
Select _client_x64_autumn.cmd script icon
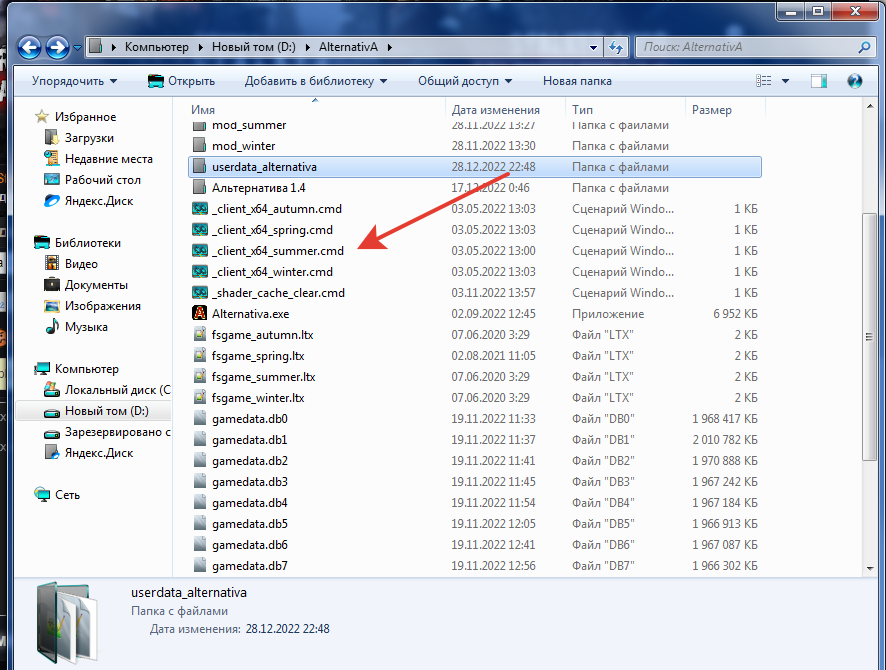[x=199, y=209]
